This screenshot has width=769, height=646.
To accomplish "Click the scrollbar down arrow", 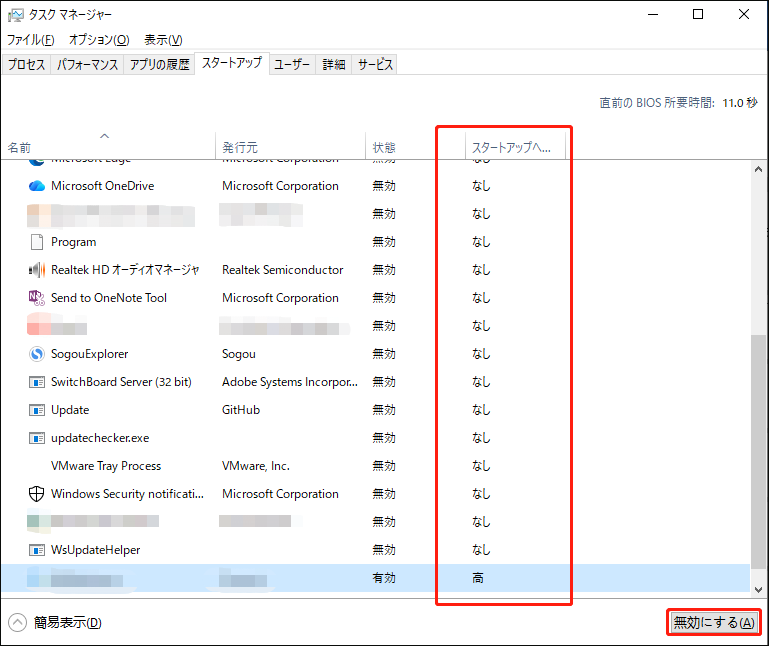I will [758, 590].
